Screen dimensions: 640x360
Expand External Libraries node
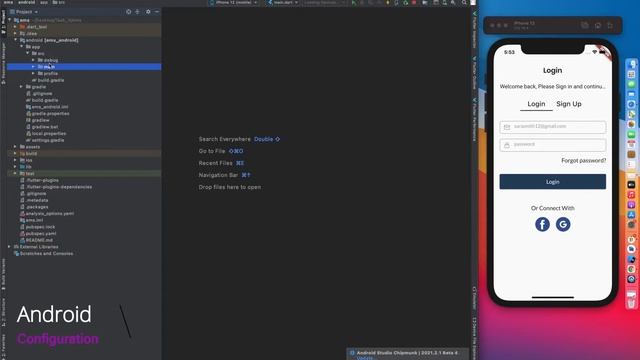point(9,247)
